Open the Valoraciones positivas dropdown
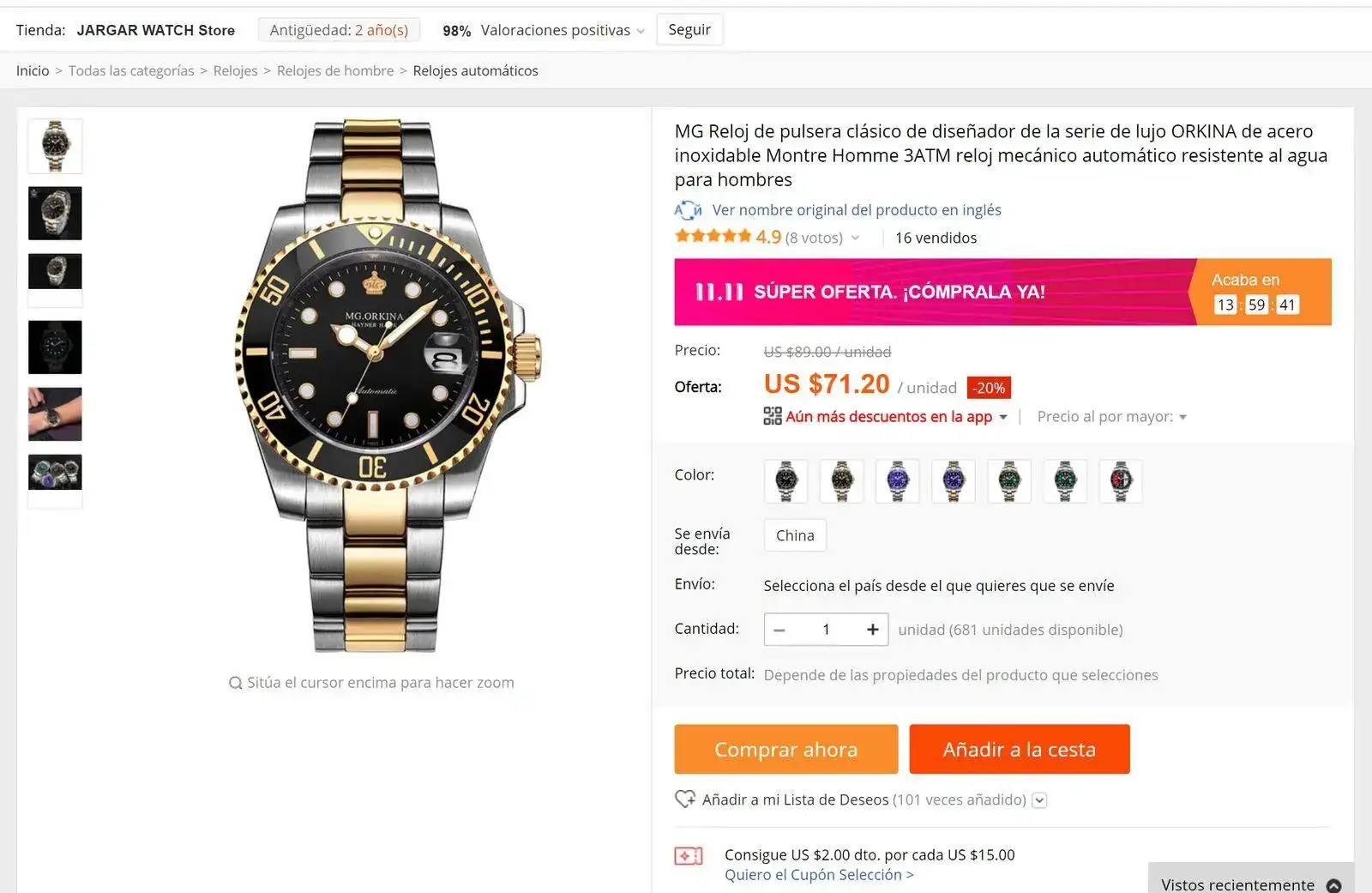The width and height of the screenshot is (1372, 893). (x=641, y=31)
